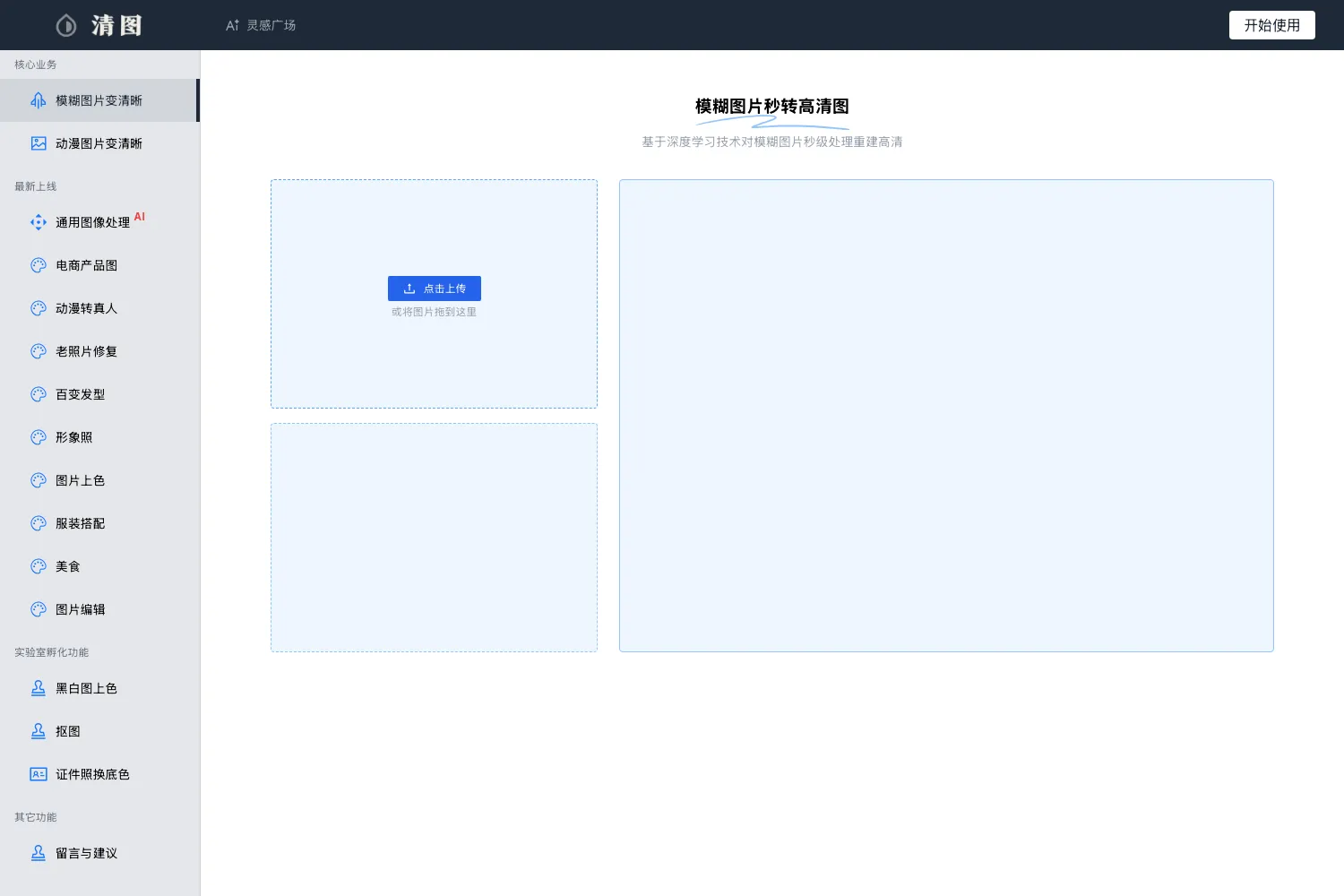Image resolution: width=1344 pixels, height=896 pixels.
Task: Click the palette icon next to 图片上色
Action: 39,480
